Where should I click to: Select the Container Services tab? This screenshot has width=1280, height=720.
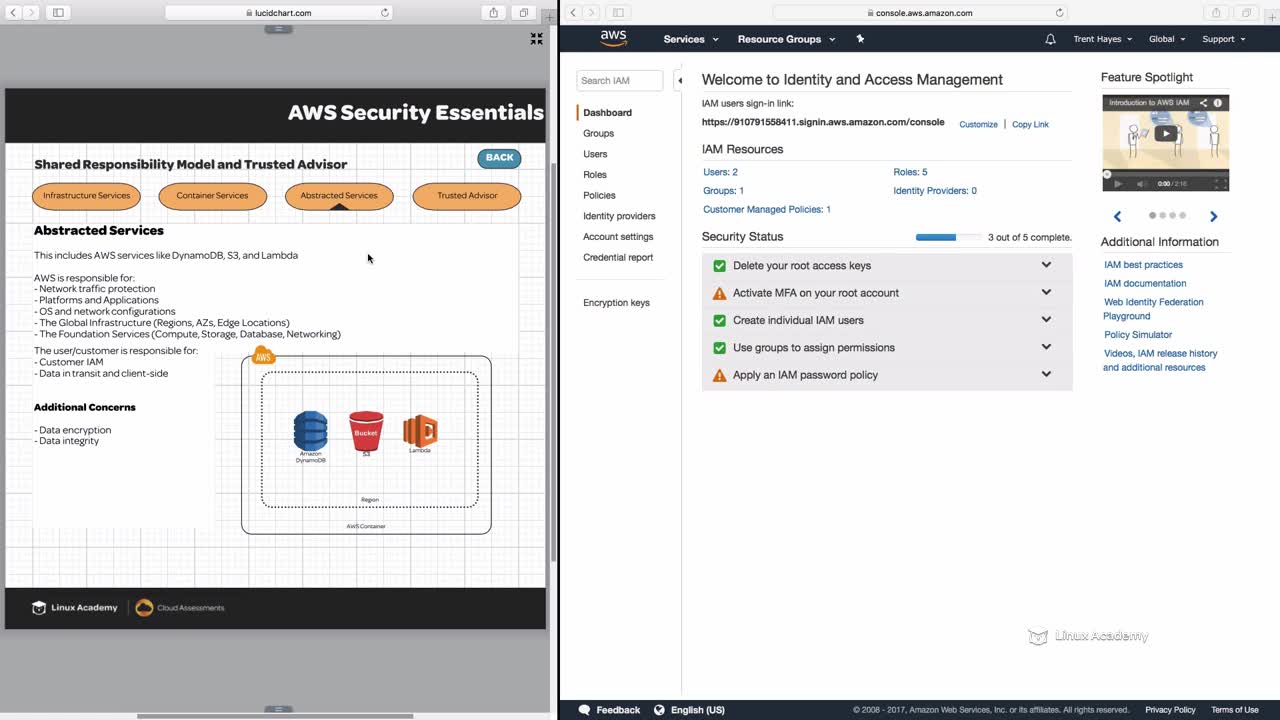click(x=212, y=196)
